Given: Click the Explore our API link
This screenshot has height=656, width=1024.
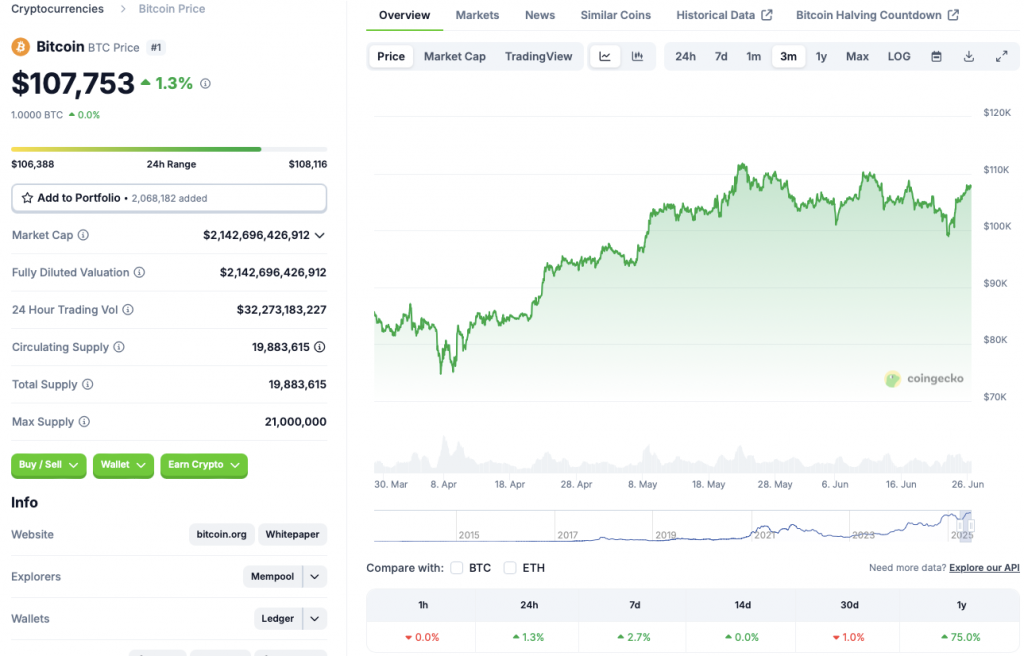Looking at the screenshot, I should click(x=984, y=568).
